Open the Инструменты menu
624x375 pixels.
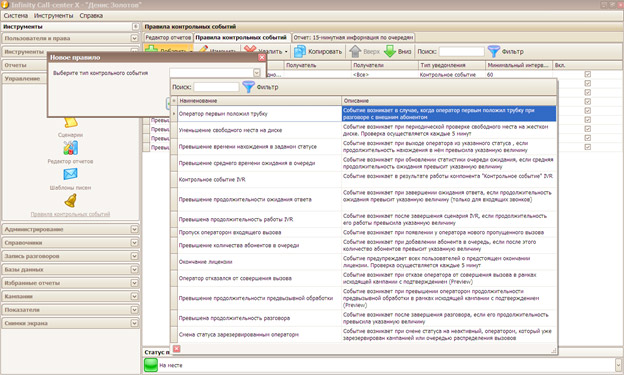click(54, 16)
